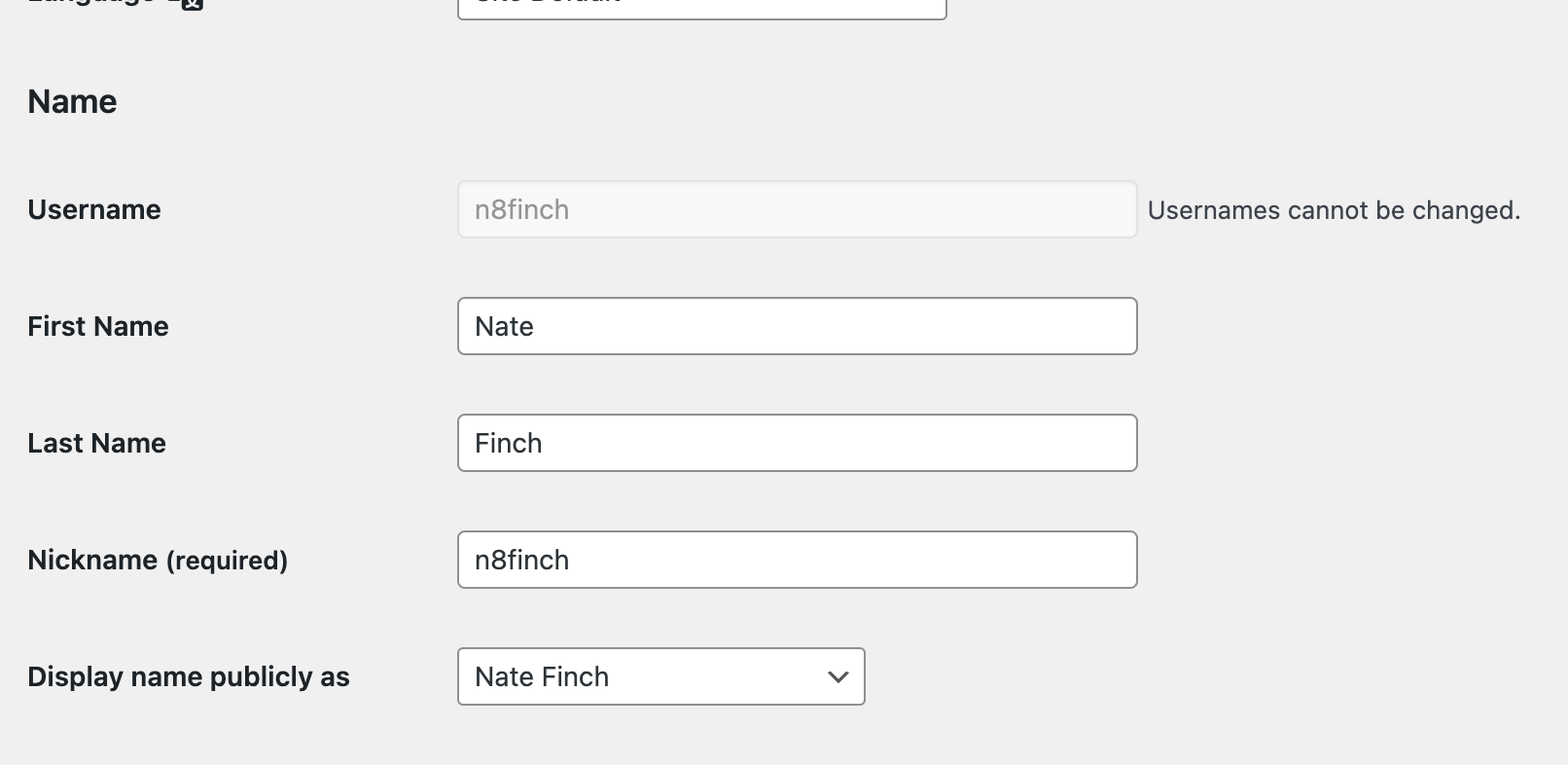Click the selected 'Nate Finch' display name value
Viewport: 1568px width, 765px height.
[x=542, y=676]
